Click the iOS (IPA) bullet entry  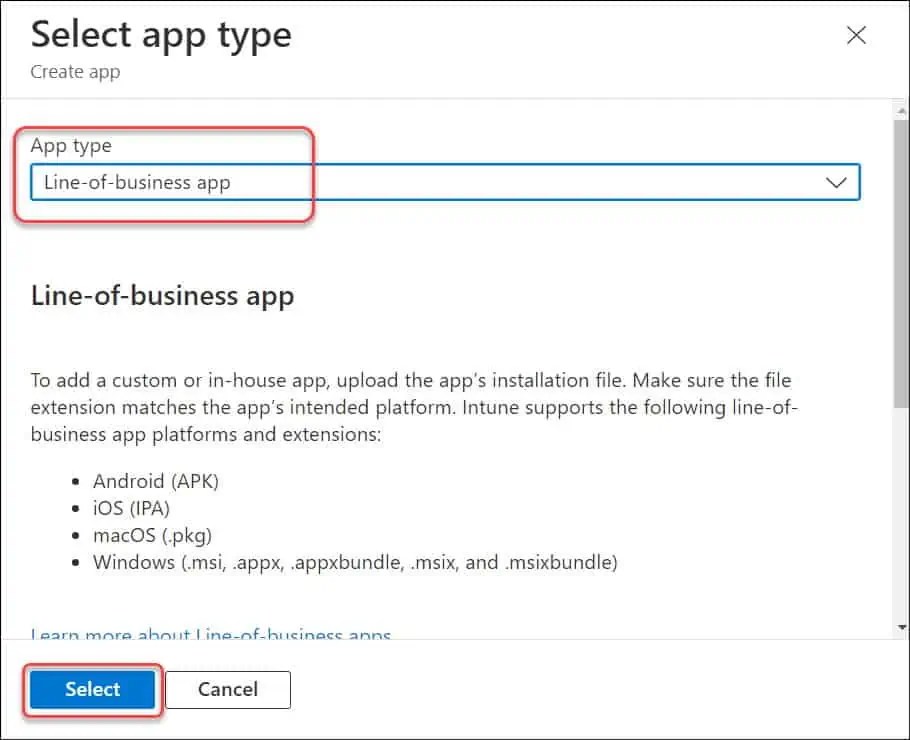click(131, 508)
